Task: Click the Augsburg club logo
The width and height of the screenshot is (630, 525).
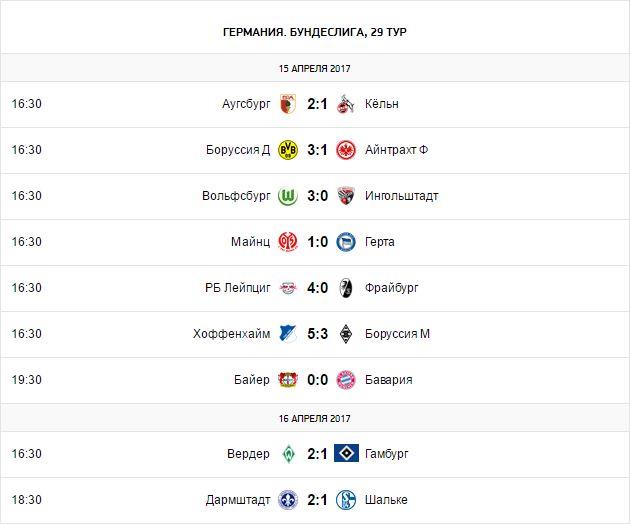Action: coord(288,104)
